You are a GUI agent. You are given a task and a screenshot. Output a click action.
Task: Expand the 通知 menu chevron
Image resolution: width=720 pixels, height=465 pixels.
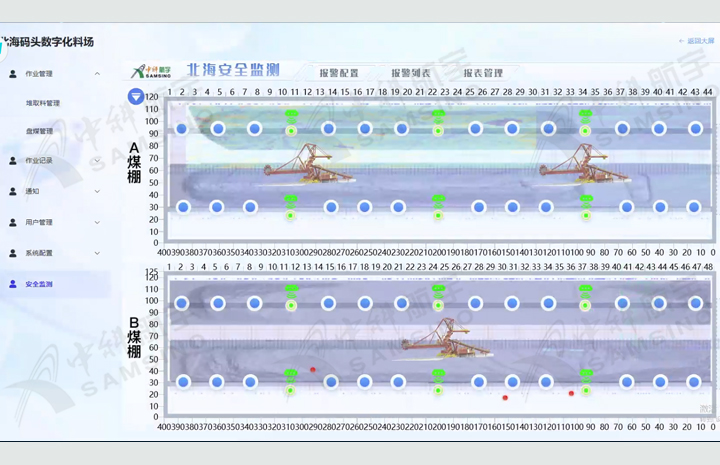click(x=97, y=191)
